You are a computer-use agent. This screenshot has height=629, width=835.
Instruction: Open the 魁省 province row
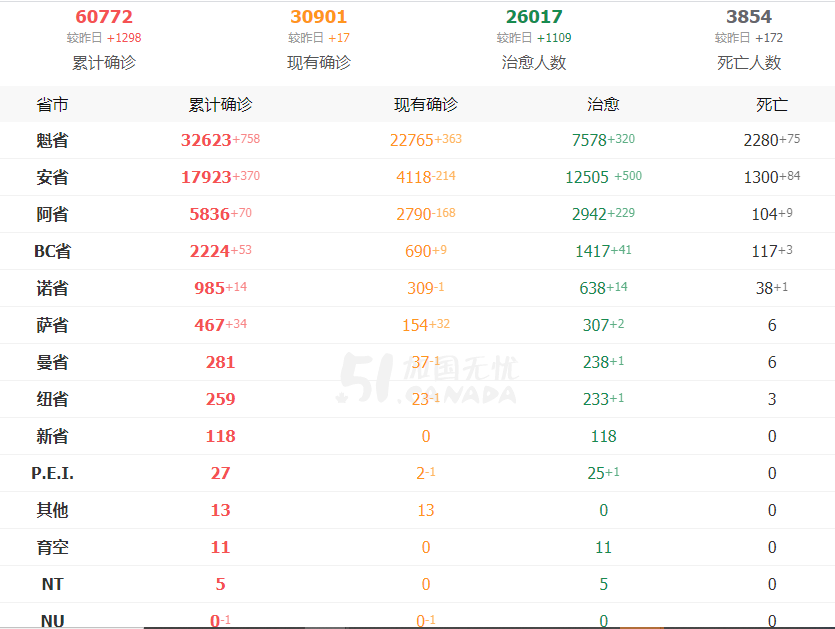click(418, 140)
